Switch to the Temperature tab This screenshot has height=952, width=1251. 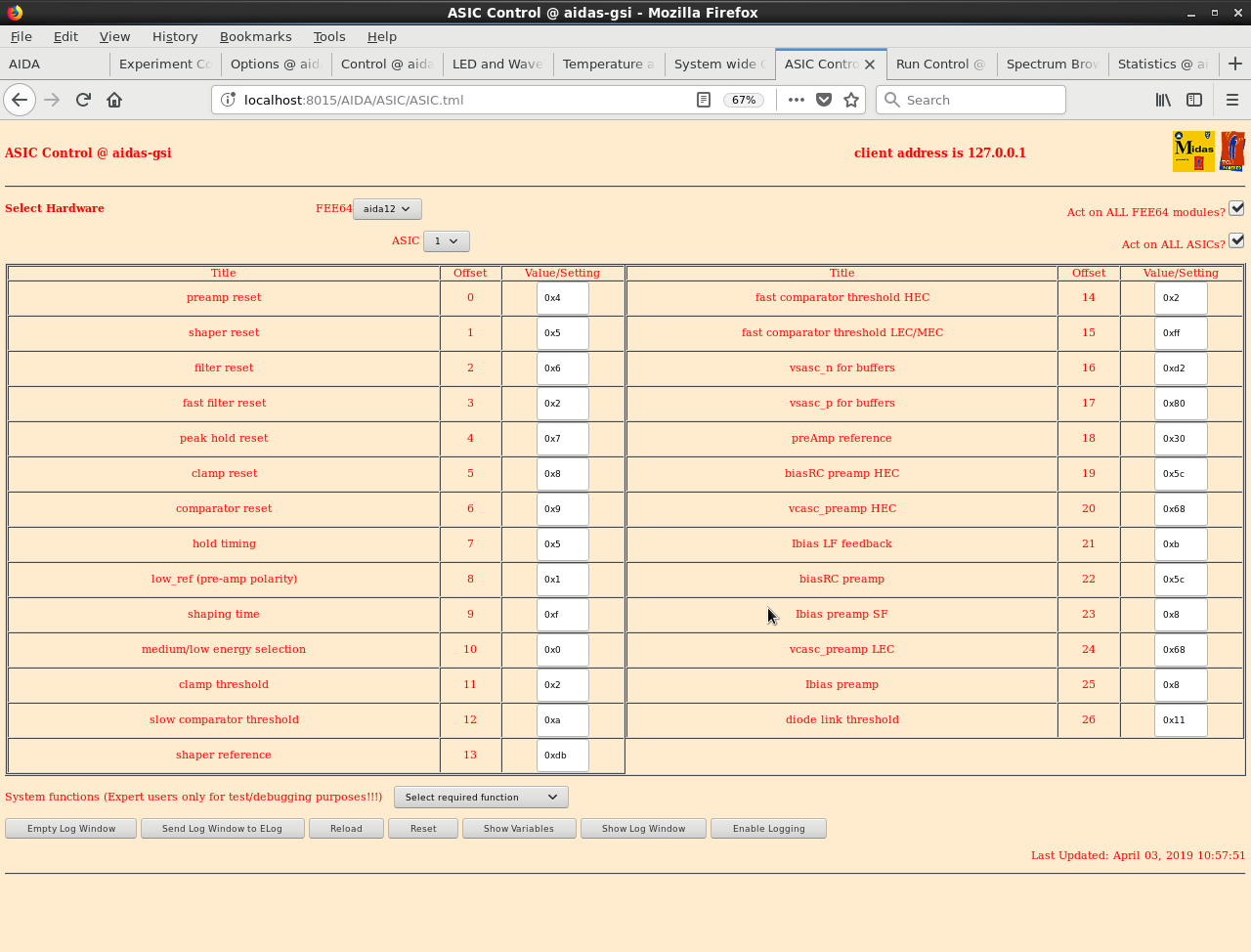tap(609, 65)
